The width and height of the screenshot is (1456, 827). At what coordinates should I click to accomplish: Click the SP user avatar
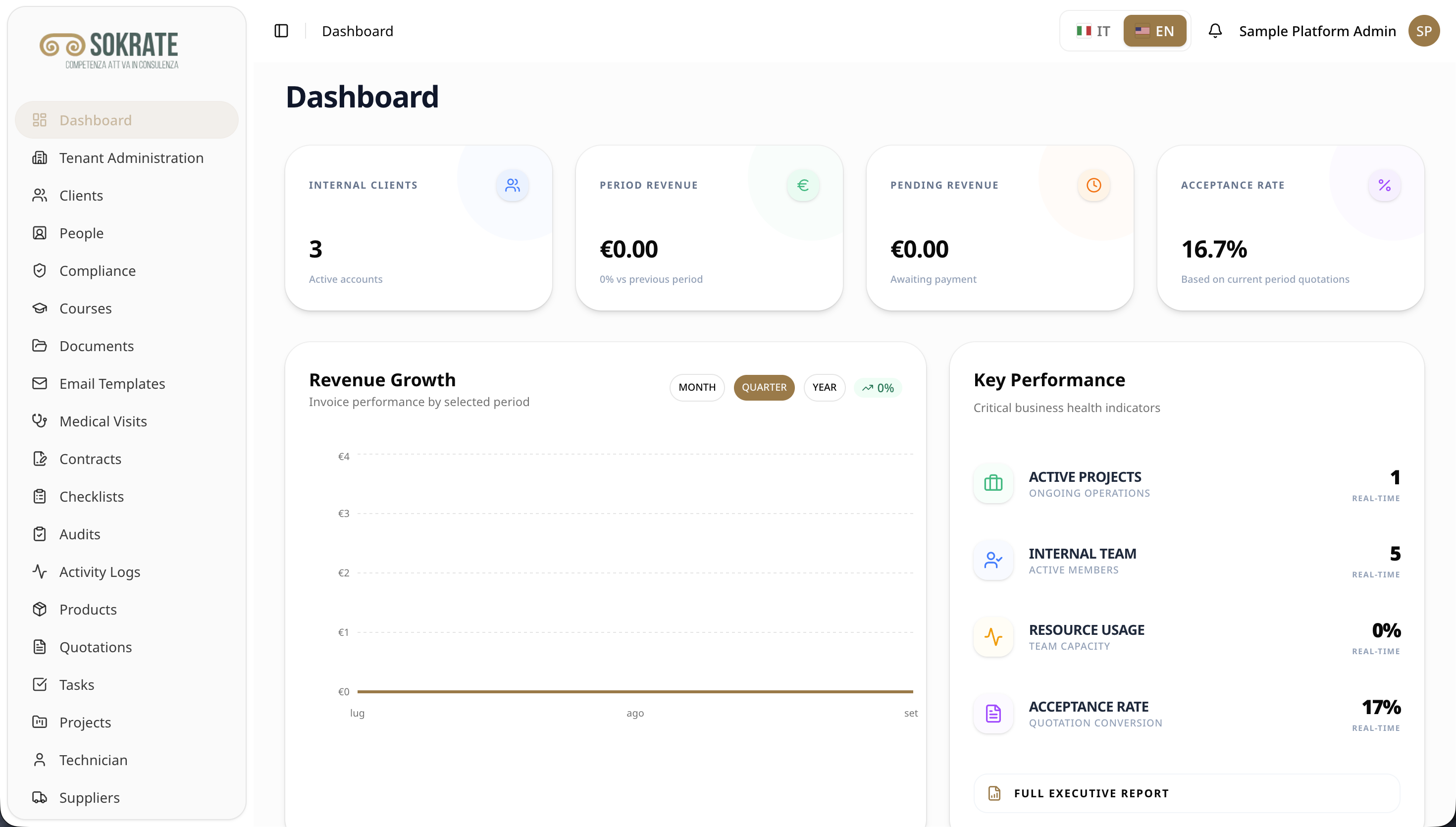click(x=1424, y=31)
